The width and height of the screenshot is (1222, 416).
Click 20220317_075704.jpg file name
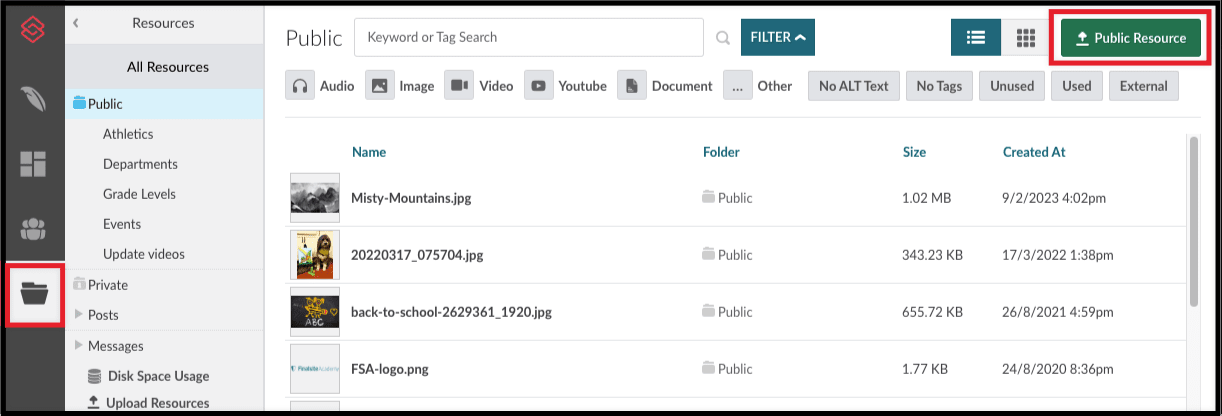[417, 255]
